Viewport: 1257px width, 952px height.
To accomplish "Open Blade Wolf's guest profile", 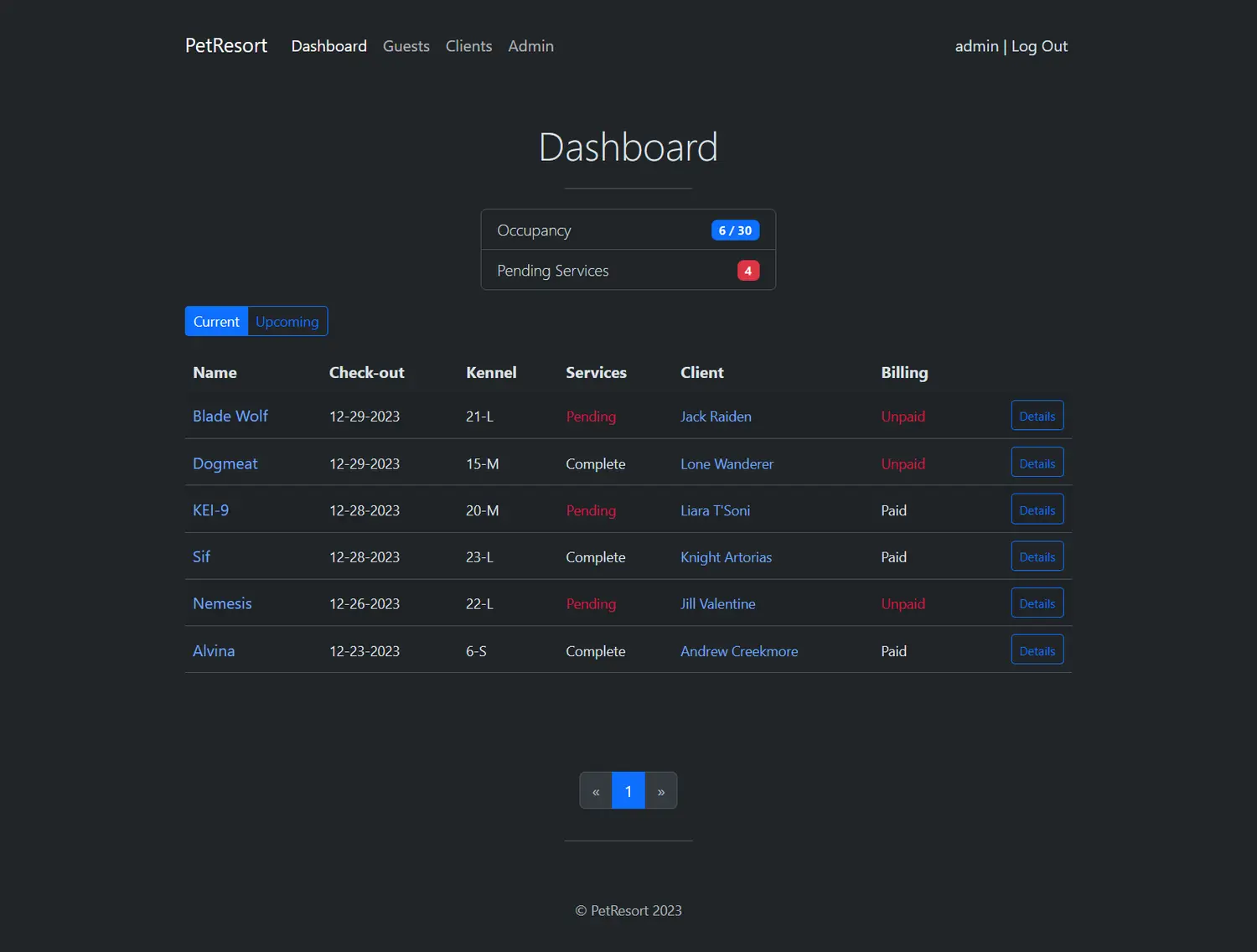I will coord(230,416).
